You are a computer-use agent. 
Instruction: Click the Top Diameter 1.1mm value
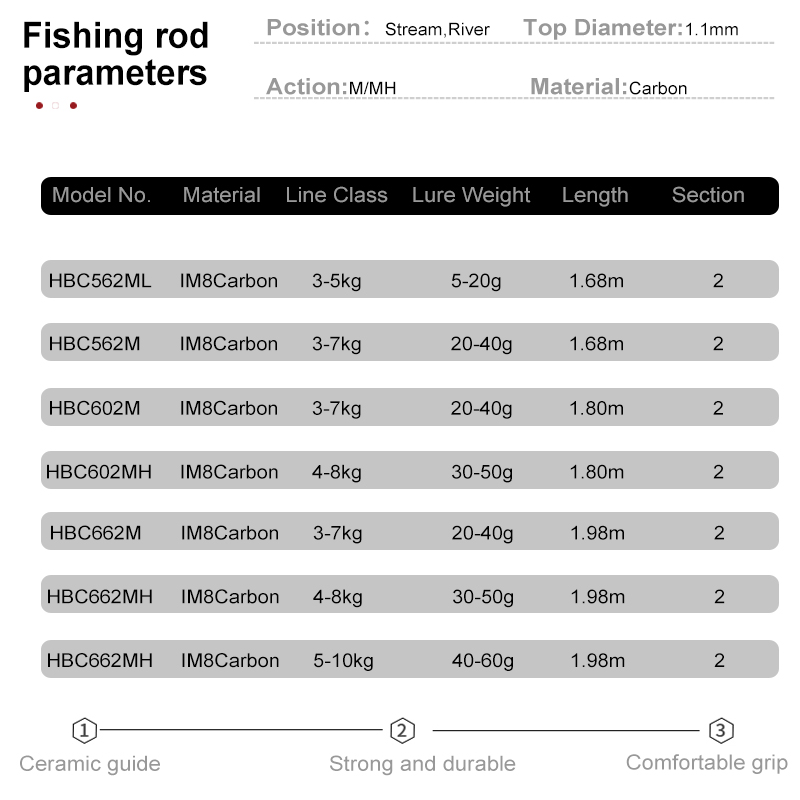coord(711,30)
